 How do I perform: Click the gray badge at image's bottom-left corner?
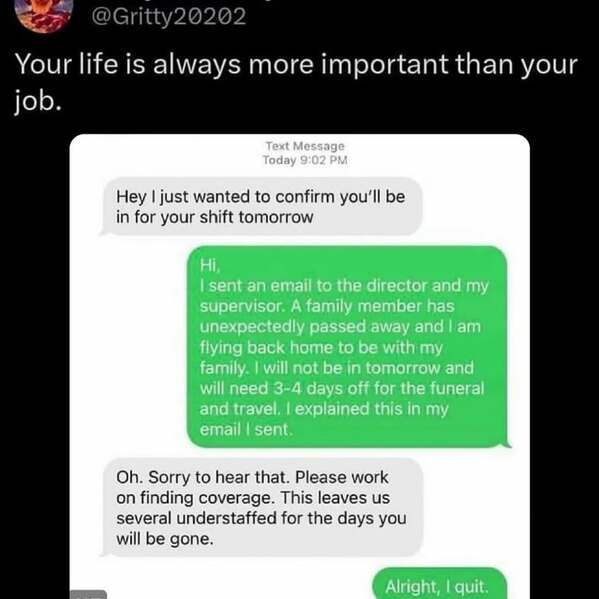click(x=89, y=594)
